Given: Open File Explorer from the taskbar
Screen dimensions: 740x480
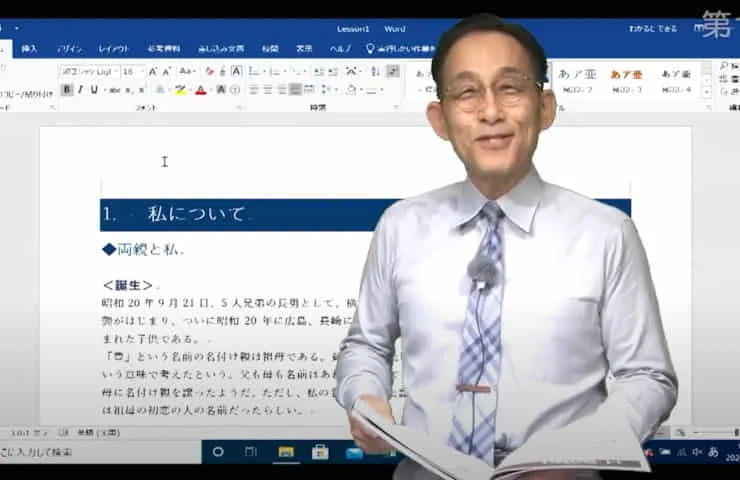Looking at the screenshot, I should [x=285, y=452].
